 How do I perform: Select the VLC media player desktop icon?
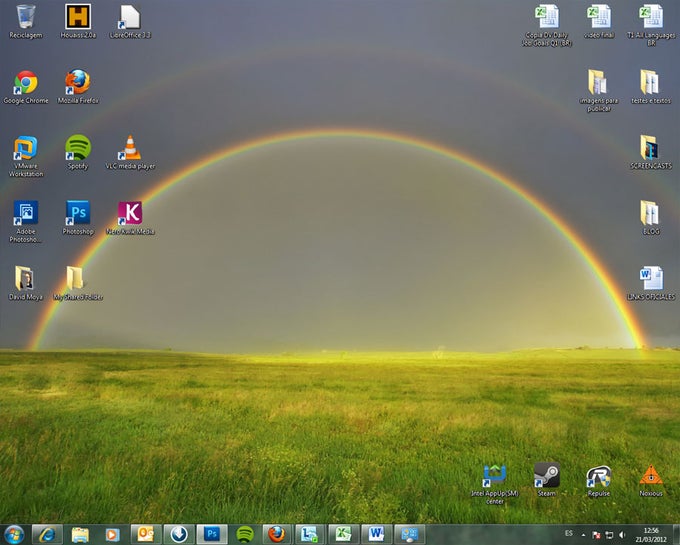click(x=130, y=152)
